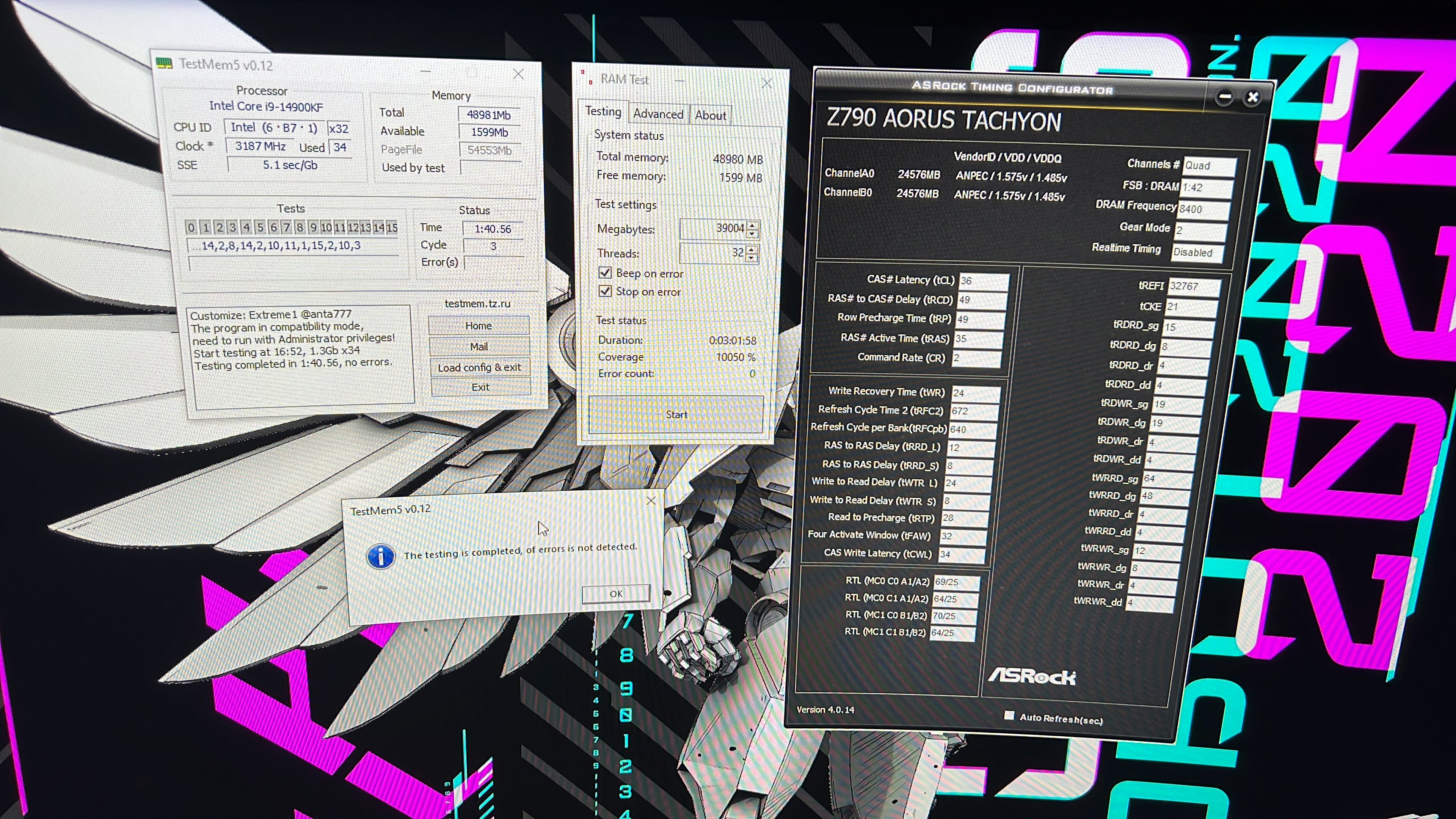
Task: Click the Home button in TestMem5
Action: coord(479,326)
